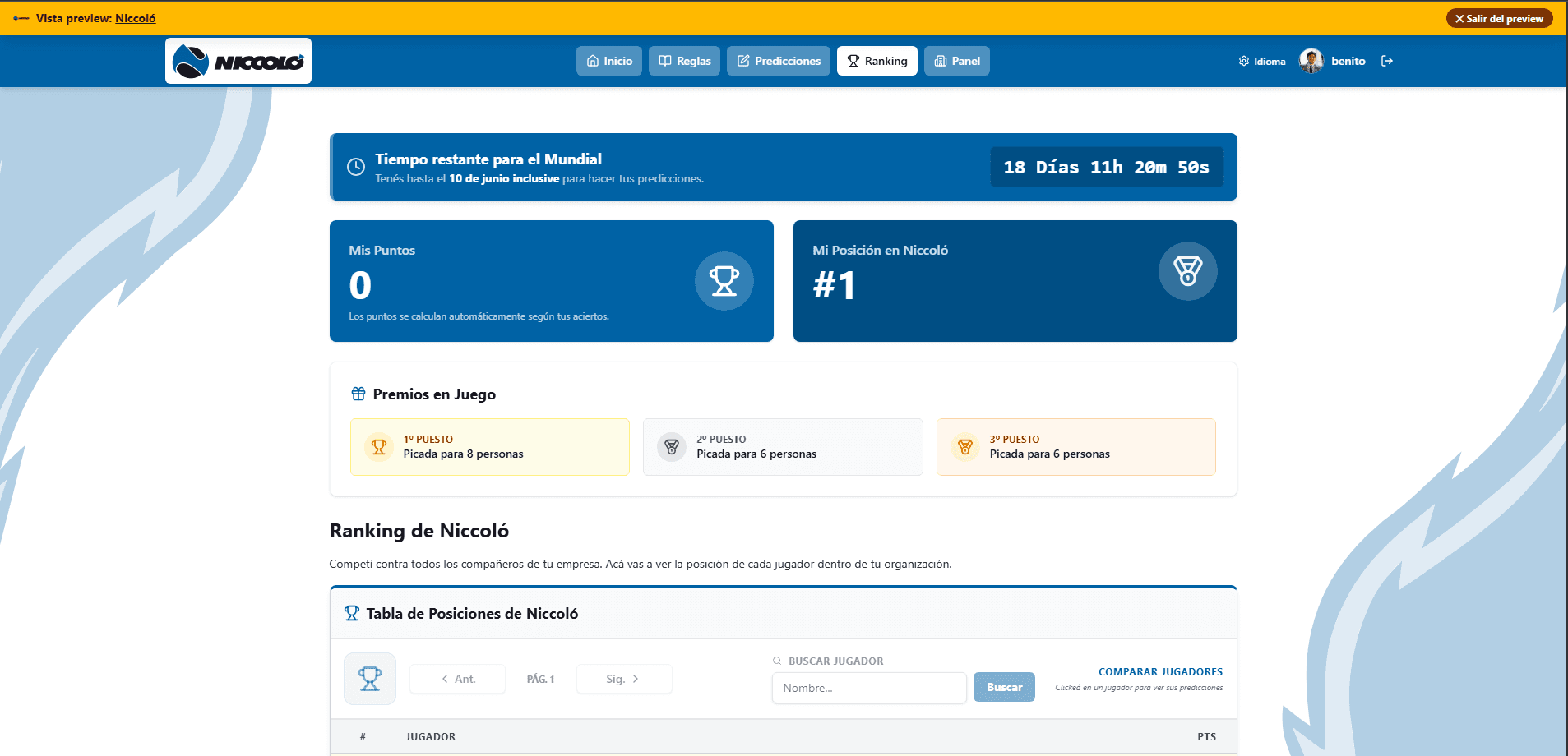Click the key icon in preview banner
The height and width of the screenshot is (756, 1568).
(x=21, y=18)
